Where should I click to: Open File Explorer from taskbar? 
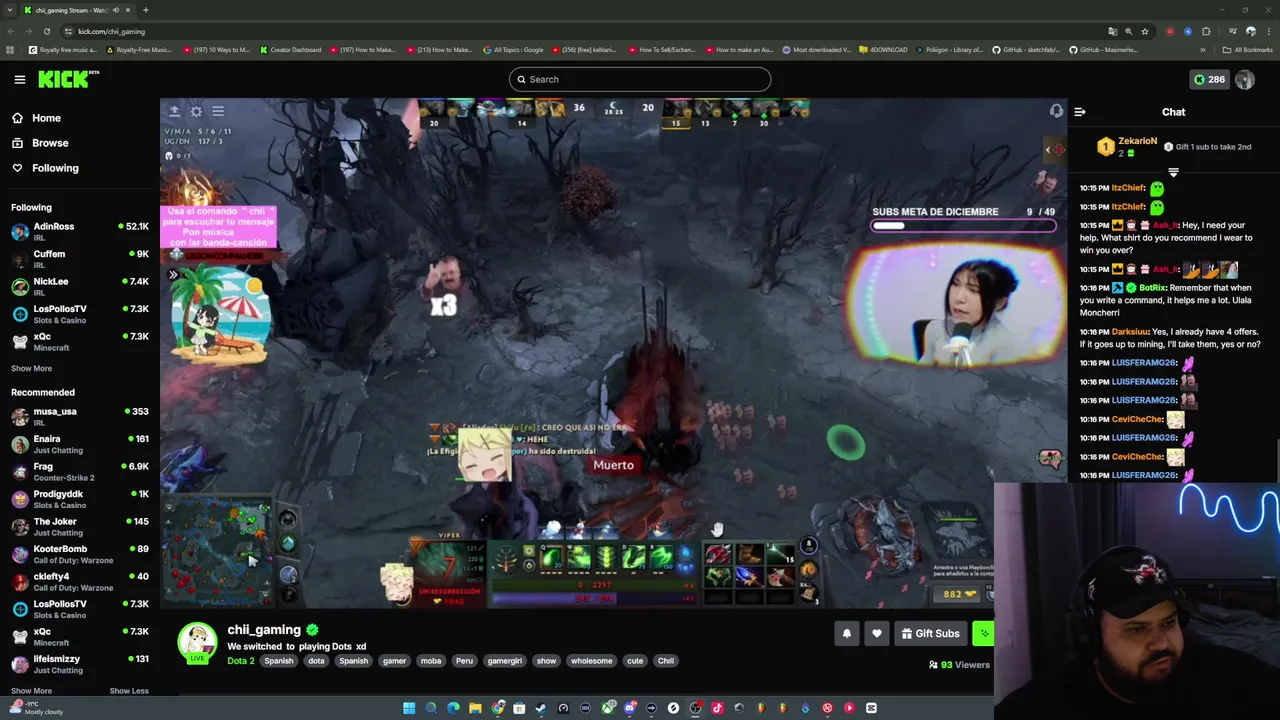tap(475, 708)
